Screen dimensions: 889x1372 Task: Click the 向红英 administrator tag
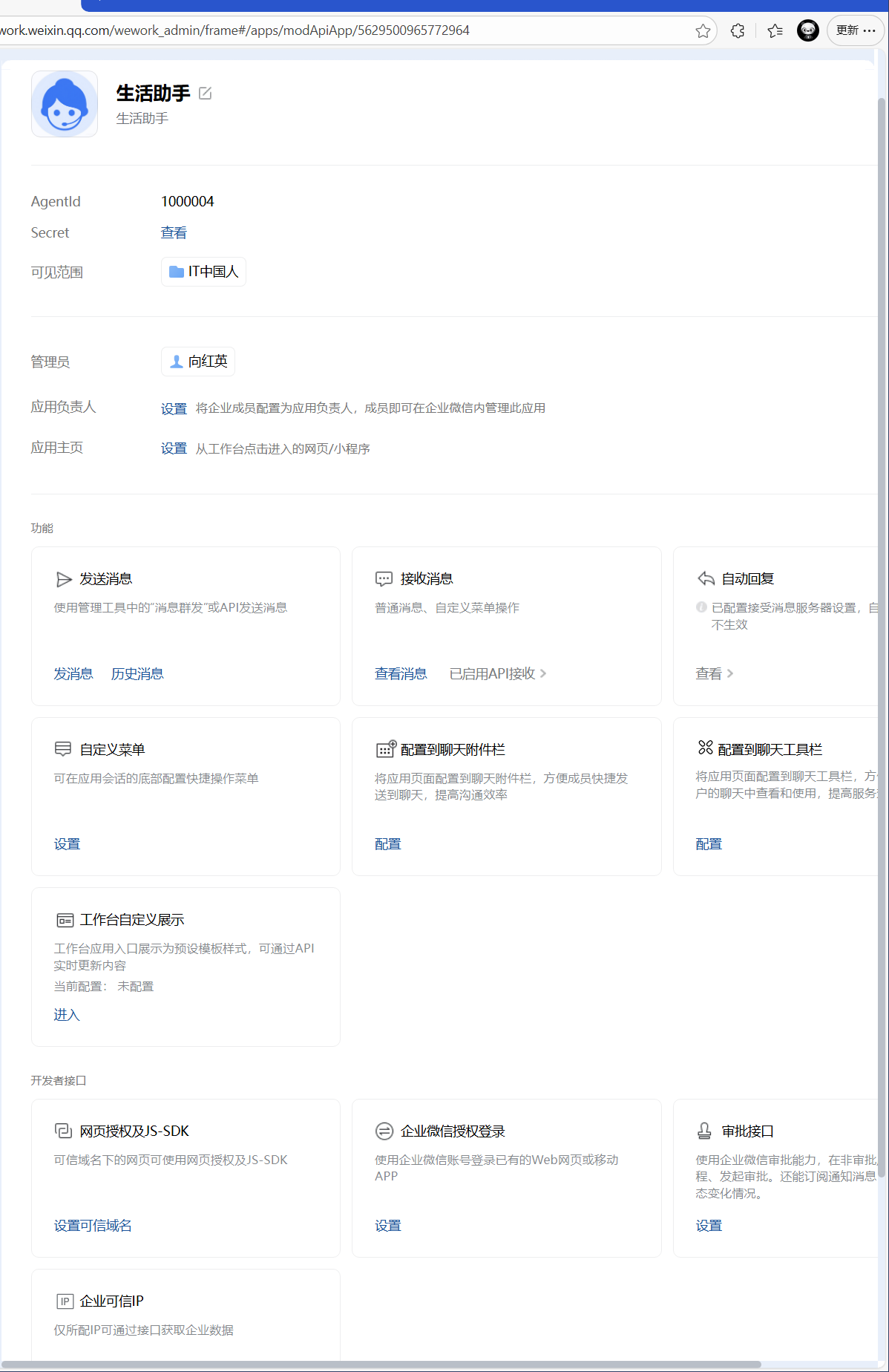click(198, 362)
